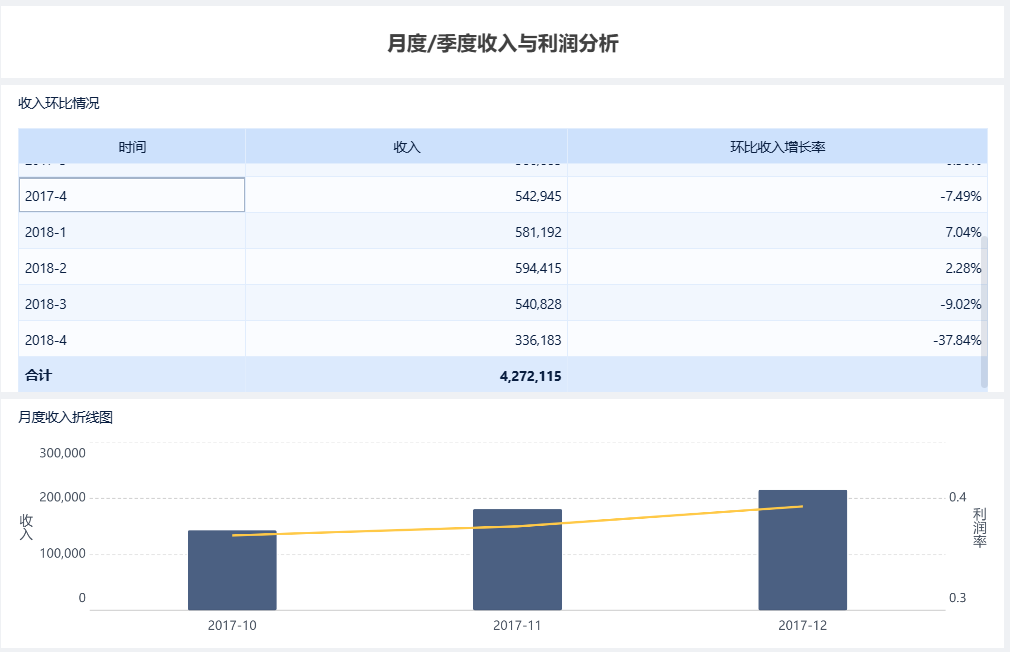This screenshot has height=652, width=1010.
Task: Click the 2017-10 income bar
Action: (x=232, y=570)
